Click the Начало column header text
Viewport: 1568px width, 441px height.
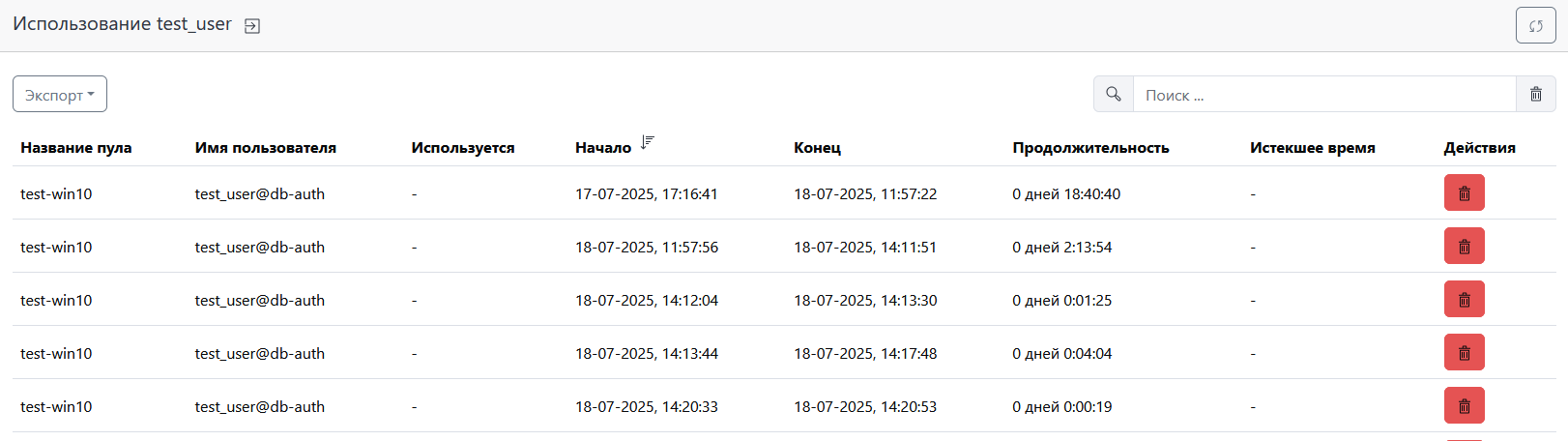(602, 148)
